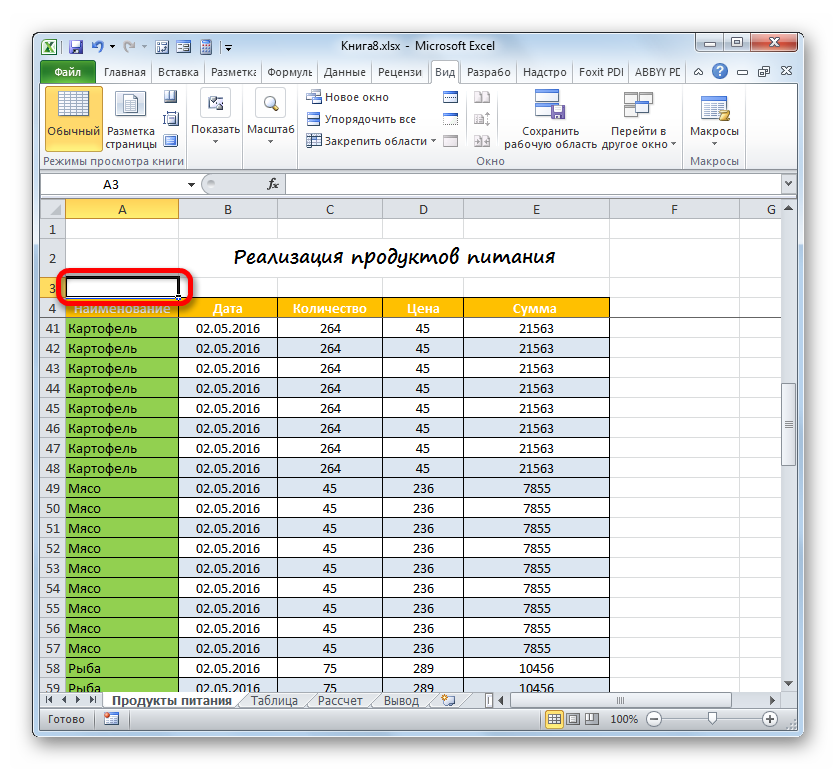The width and height of the screenshot is (837, 770).
Task: Click the Reset Window Position icon
Action: (482, 142)
